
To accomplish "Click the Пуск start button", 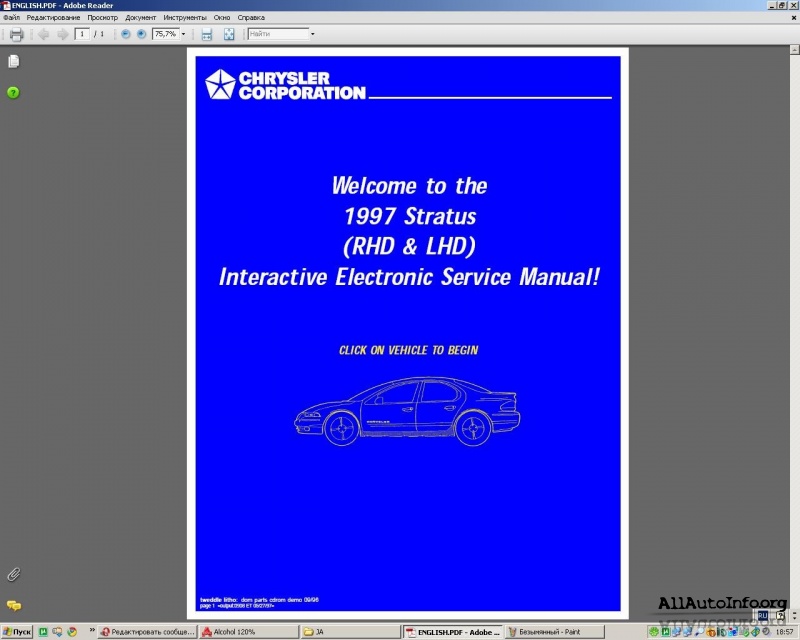I will click(17, 632).
